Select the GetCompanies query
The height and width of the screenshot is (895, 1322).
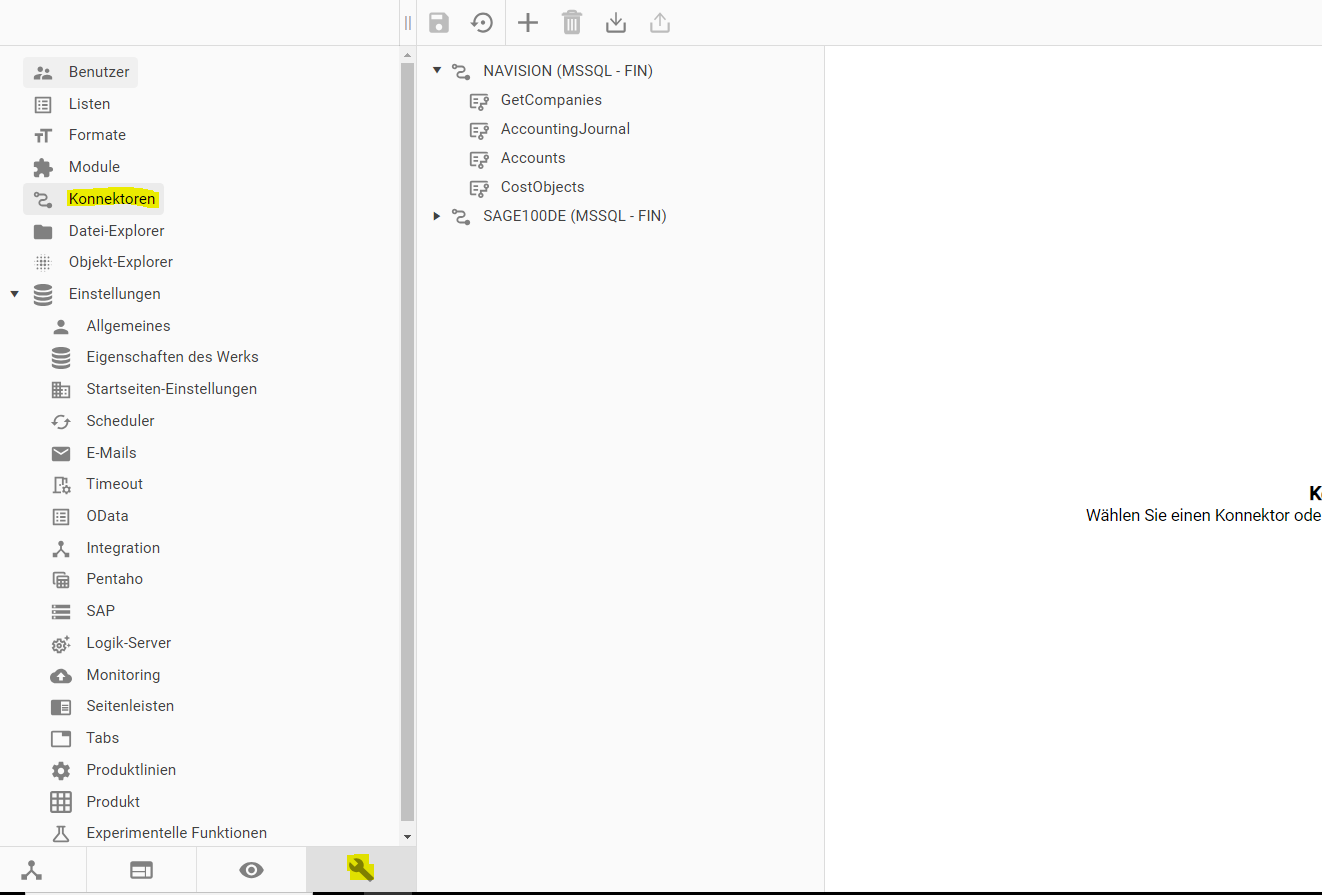click(551, 100)
